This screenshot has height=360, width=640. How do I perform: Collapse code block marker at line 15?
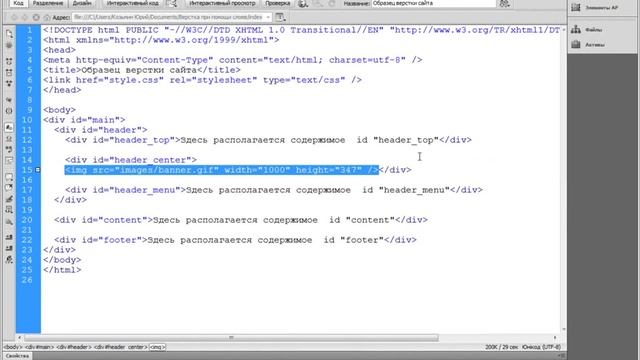[x=38, y=169]
